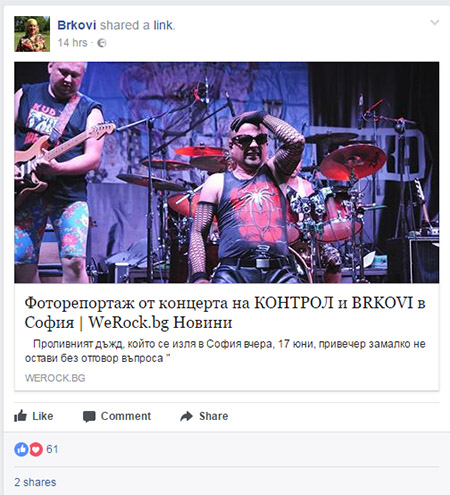Open the Фоторепортаж article headline
Image resolution: width=450 pixels, height=495 pixels.
tap(225, 312)
